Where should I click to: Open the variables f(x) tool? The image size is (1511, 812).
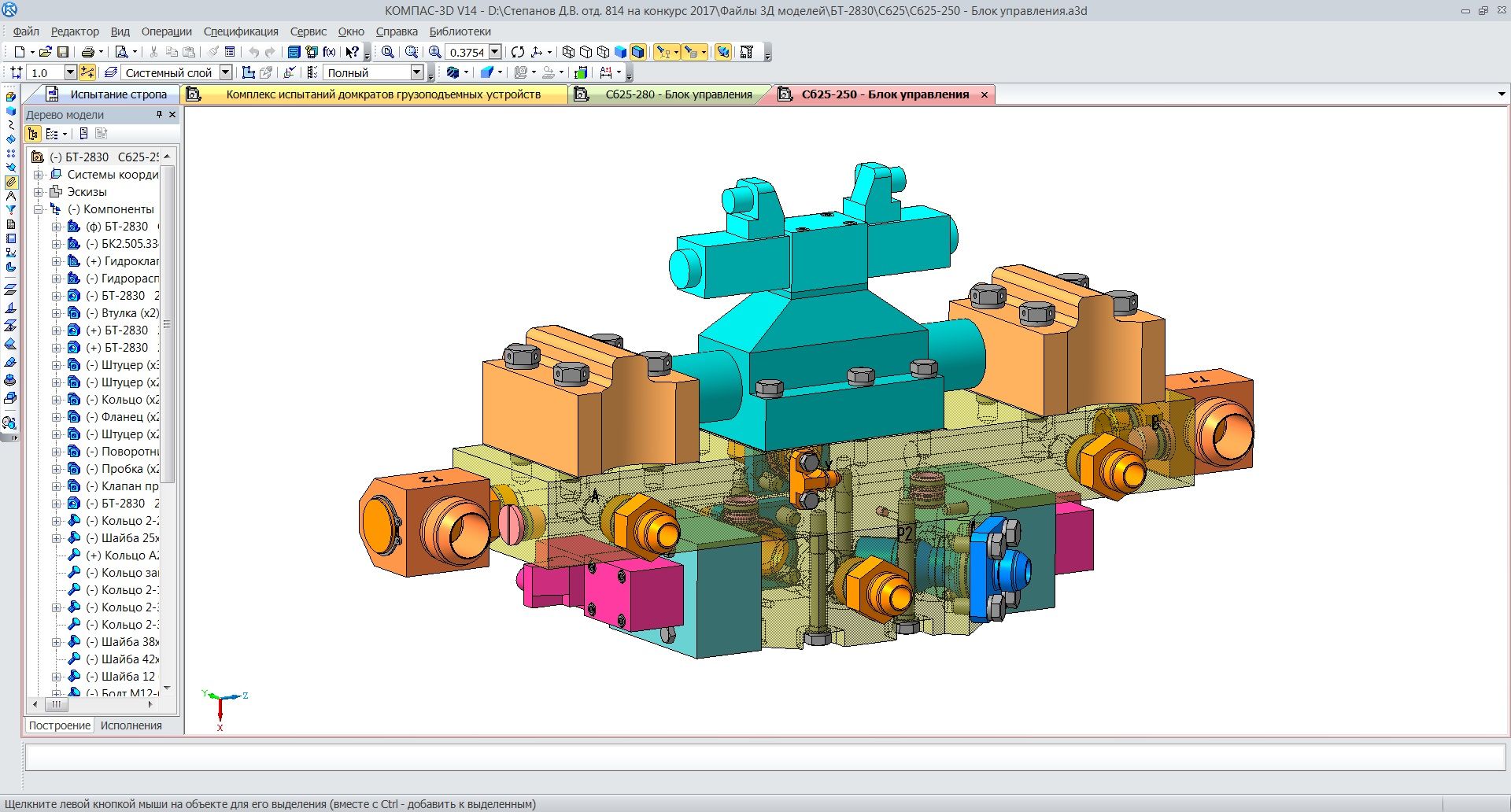point(329,52)
